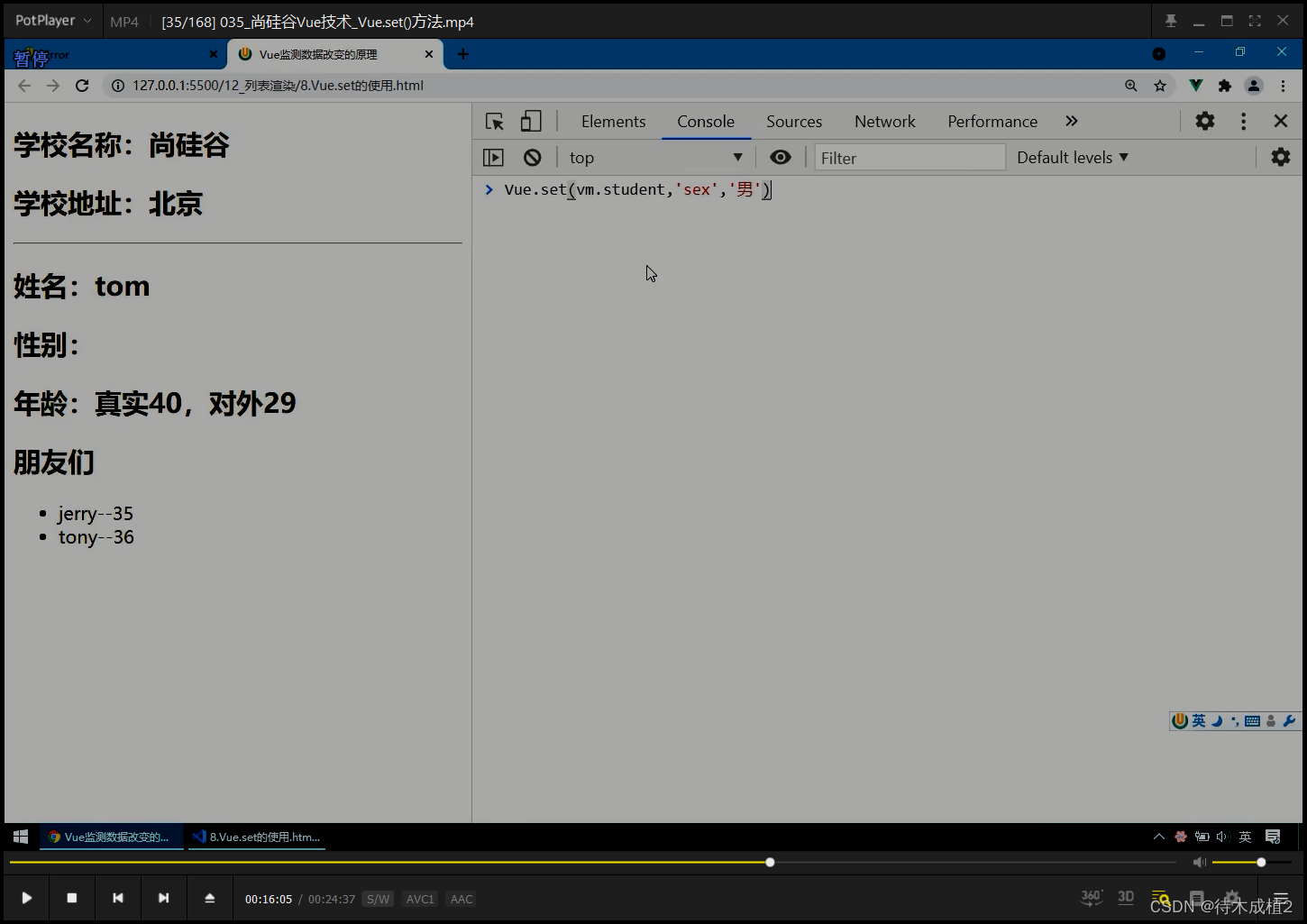Expand the system tray hidden icons
1307x924 pixels.
point(1159,837)
